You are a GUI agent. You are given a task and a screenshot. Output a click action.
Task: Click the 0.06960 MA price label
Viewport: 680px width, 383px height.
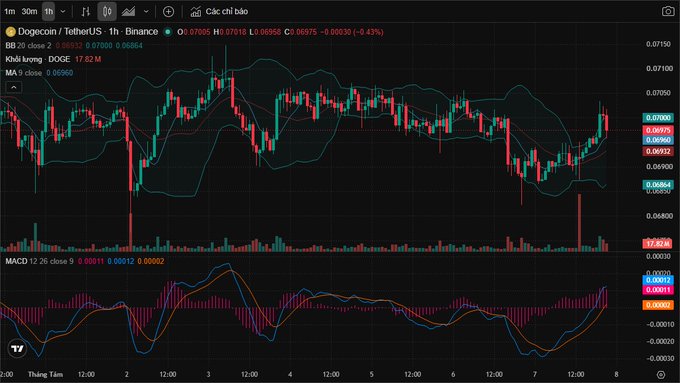pos(658,140)
